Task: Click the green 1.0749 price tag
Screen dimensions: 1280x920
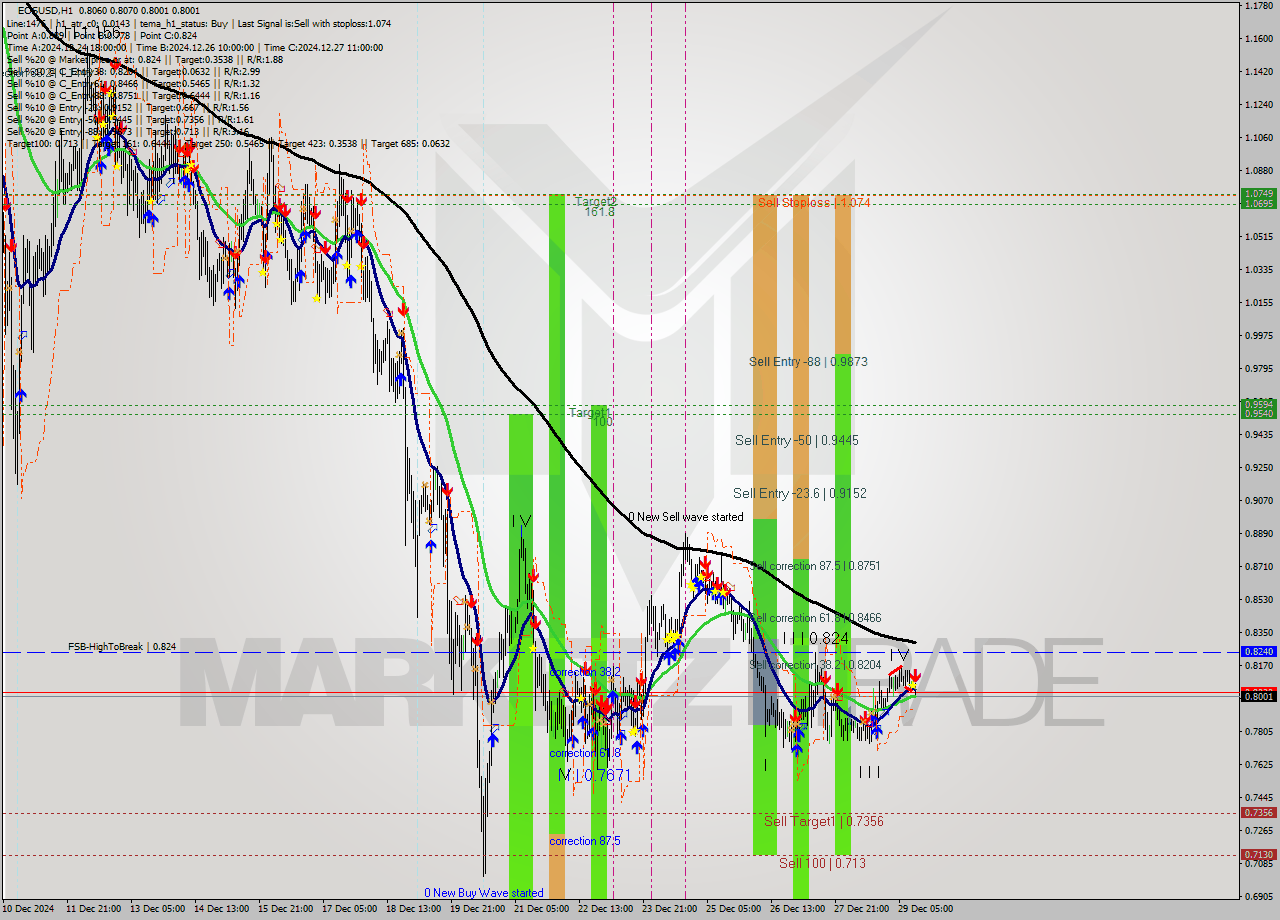Action: pos(1258,193)
